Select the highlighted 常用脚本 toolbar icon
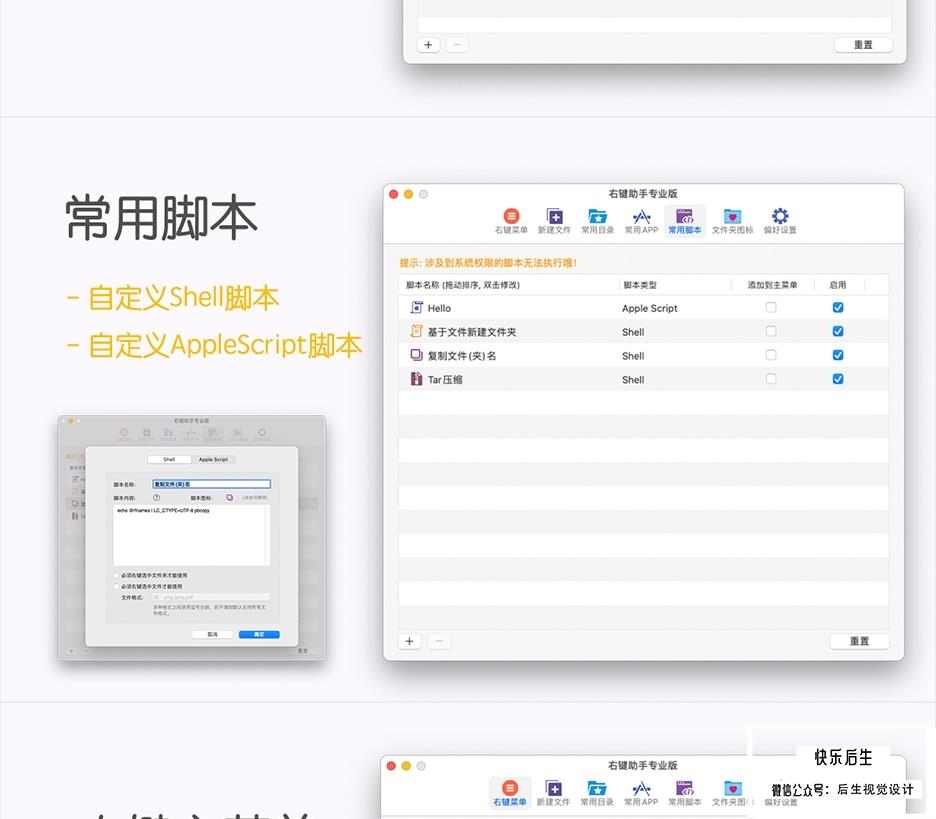Screen dimensions: 936x819 point(685,220)
